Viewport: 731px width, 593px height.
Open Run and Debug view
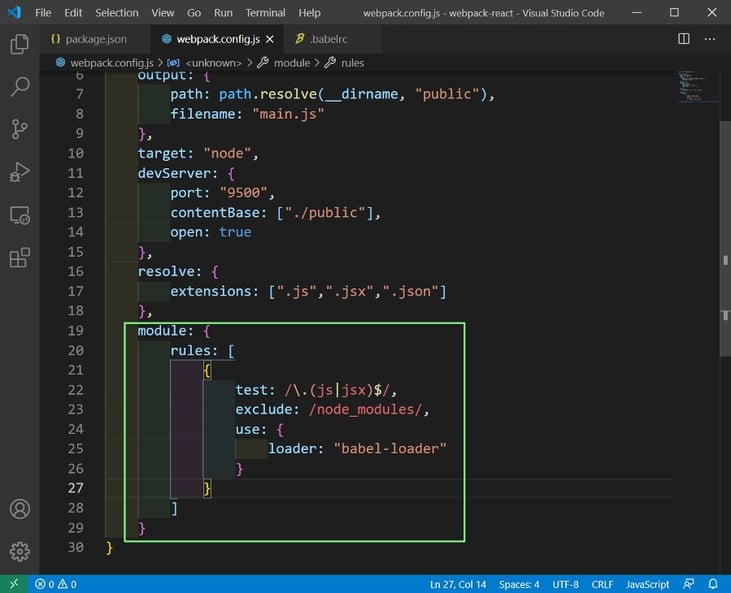[20, 172]
